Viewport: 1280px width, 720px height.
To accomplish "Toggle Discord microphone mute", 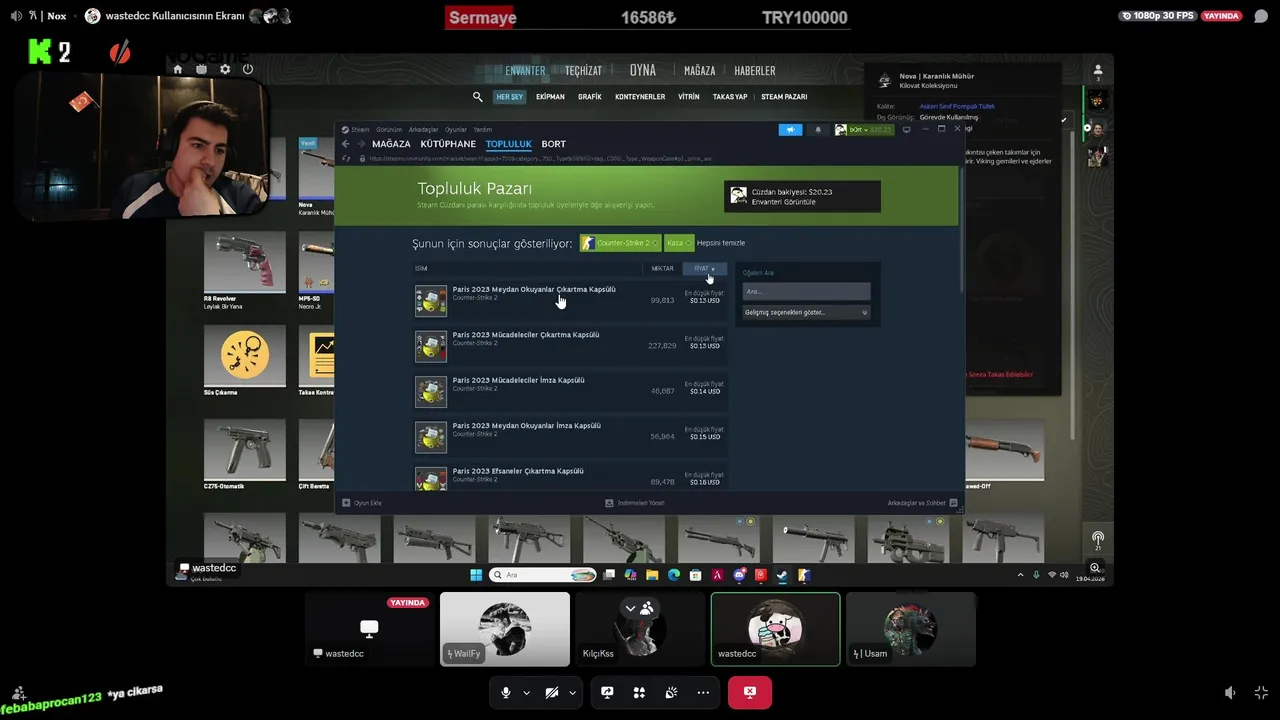I will [506, 692].
